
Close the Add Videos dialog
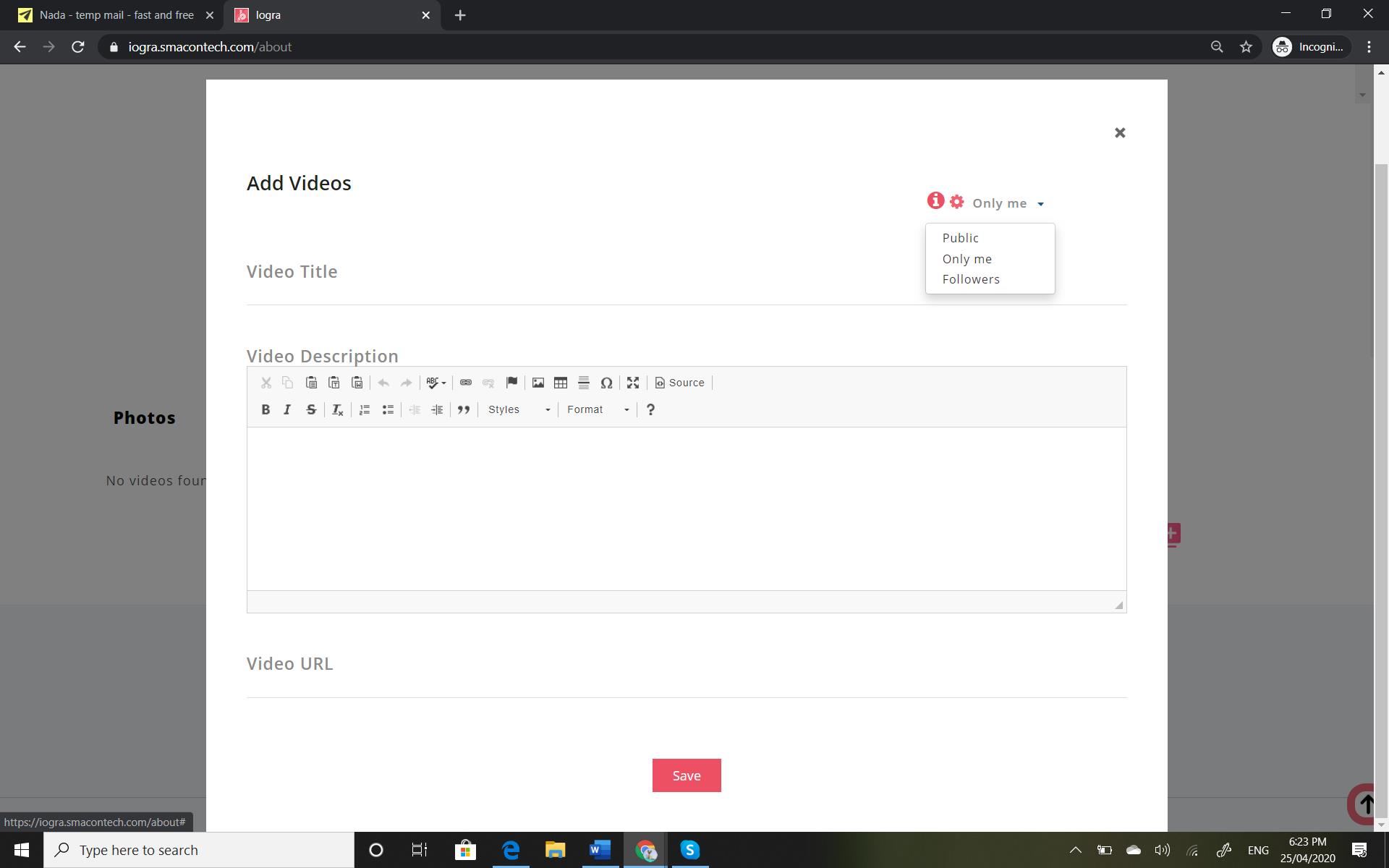1120,132
